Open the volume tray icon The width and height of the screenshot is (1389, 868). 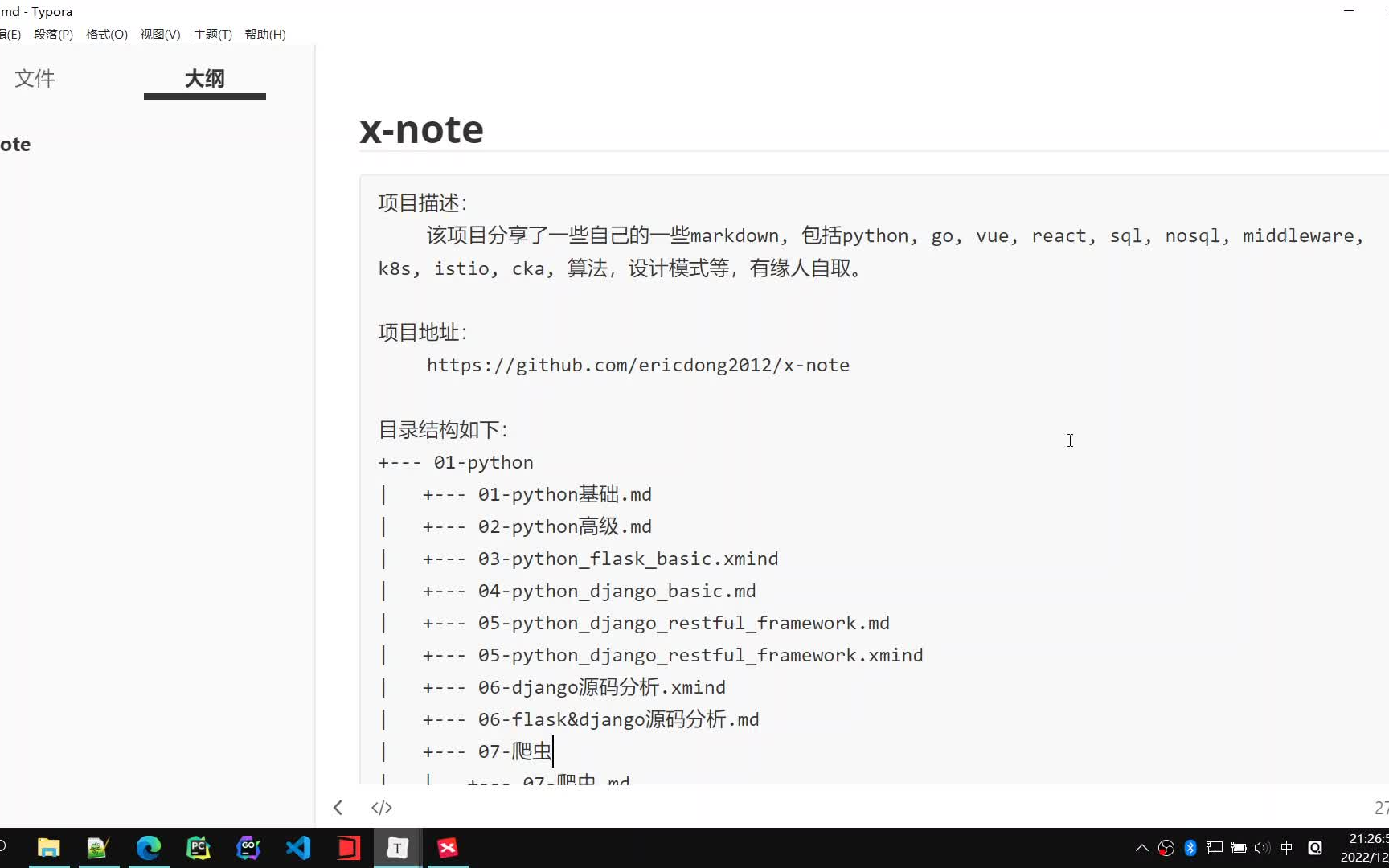point(1262,848)
